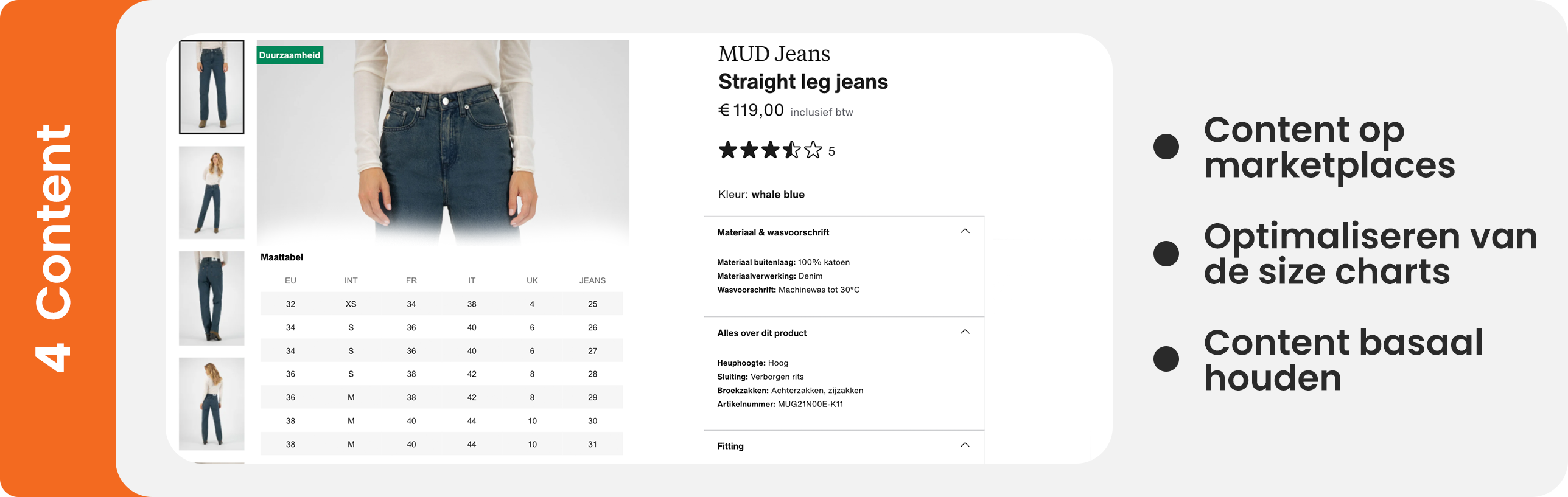
Task: Click the half-filled fourth rating star
Action: point(791,150)
